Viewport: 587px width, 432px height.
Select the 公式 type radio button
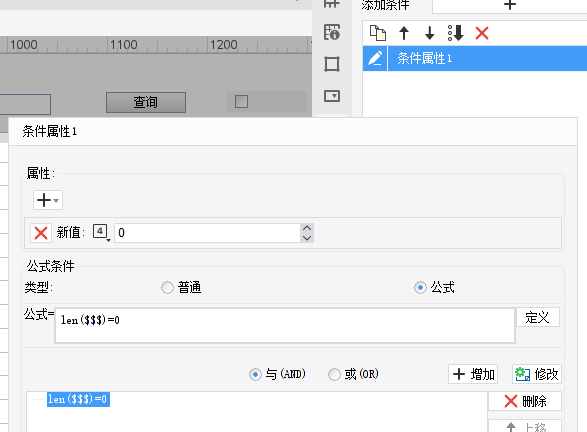coord(420,288)
